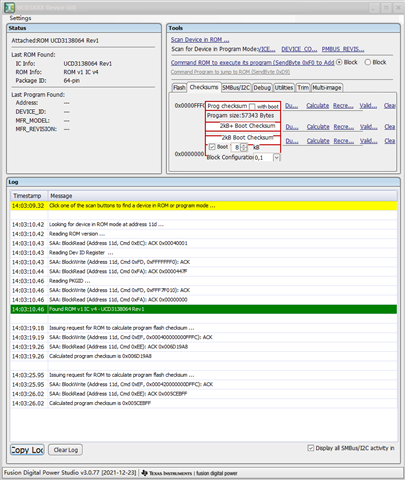Click Du... in the 2kB+ Boot Checksum row

tap(292, 127)
